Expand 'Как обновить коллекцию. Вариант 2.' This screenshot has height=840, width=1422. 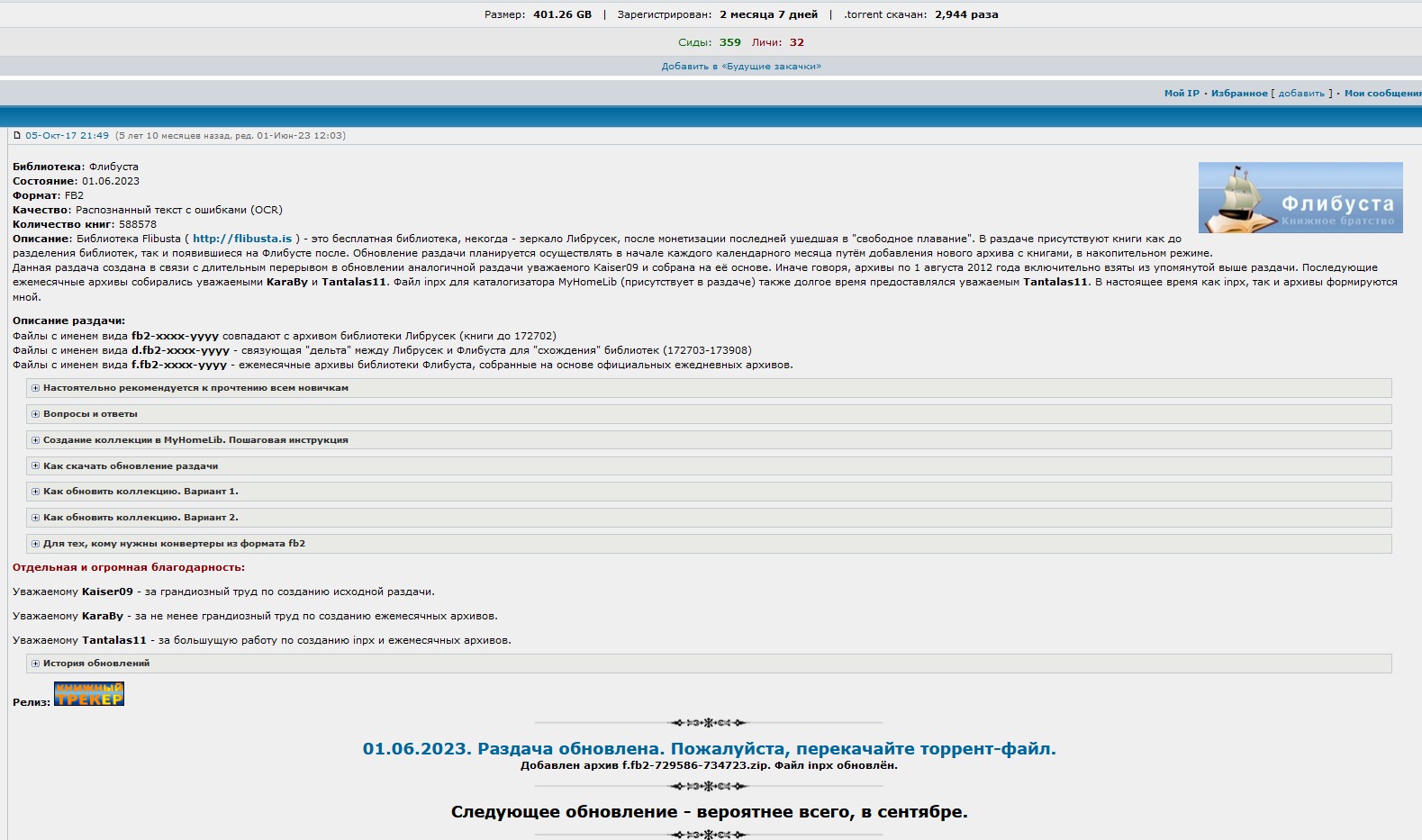point(709,518)
